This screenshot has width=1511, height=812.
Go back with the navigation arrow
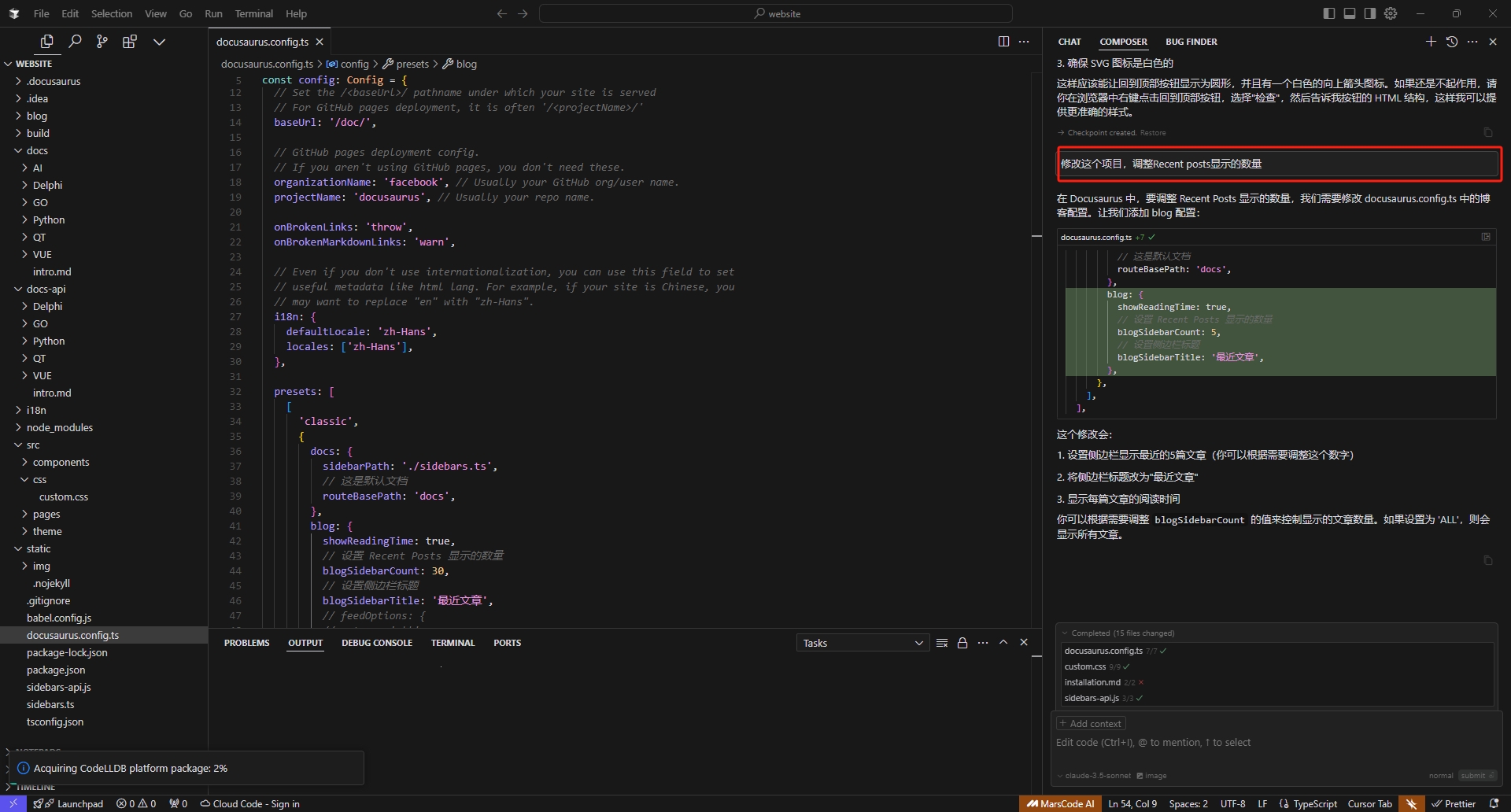(x=501, y=13)
